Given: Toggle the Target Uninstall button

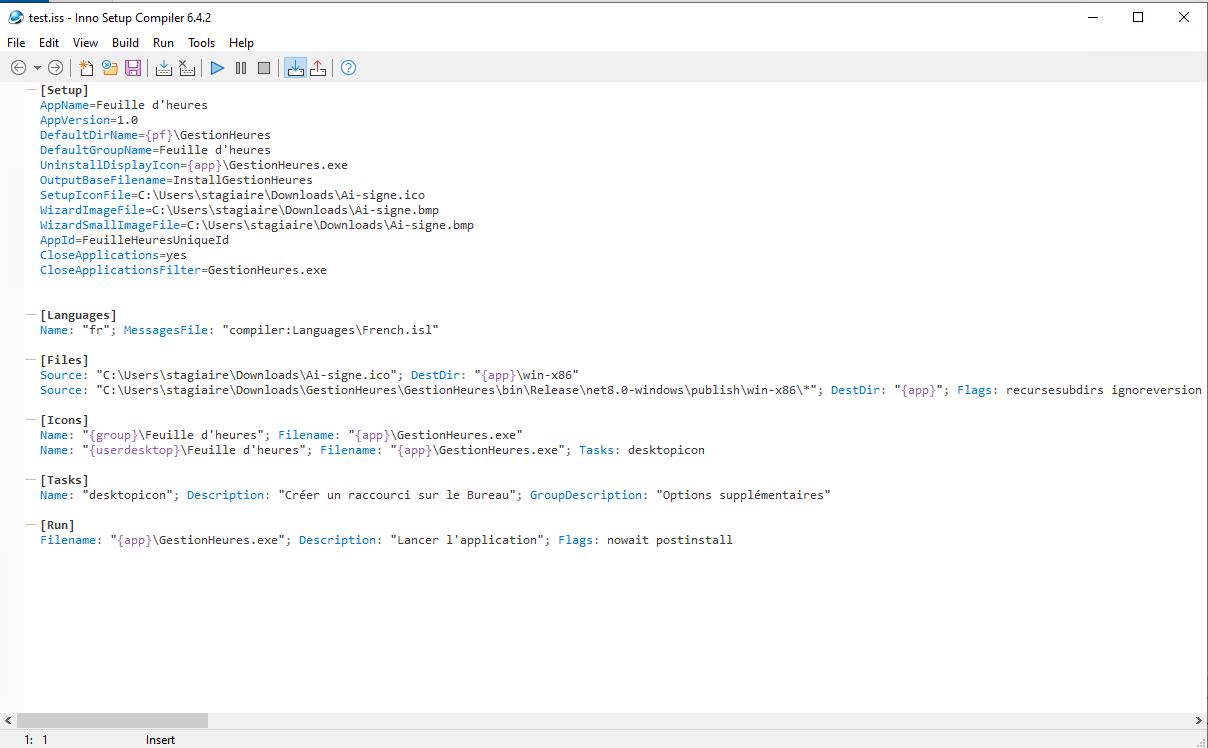Looking at the screenshot, I should tap(318, 68).
